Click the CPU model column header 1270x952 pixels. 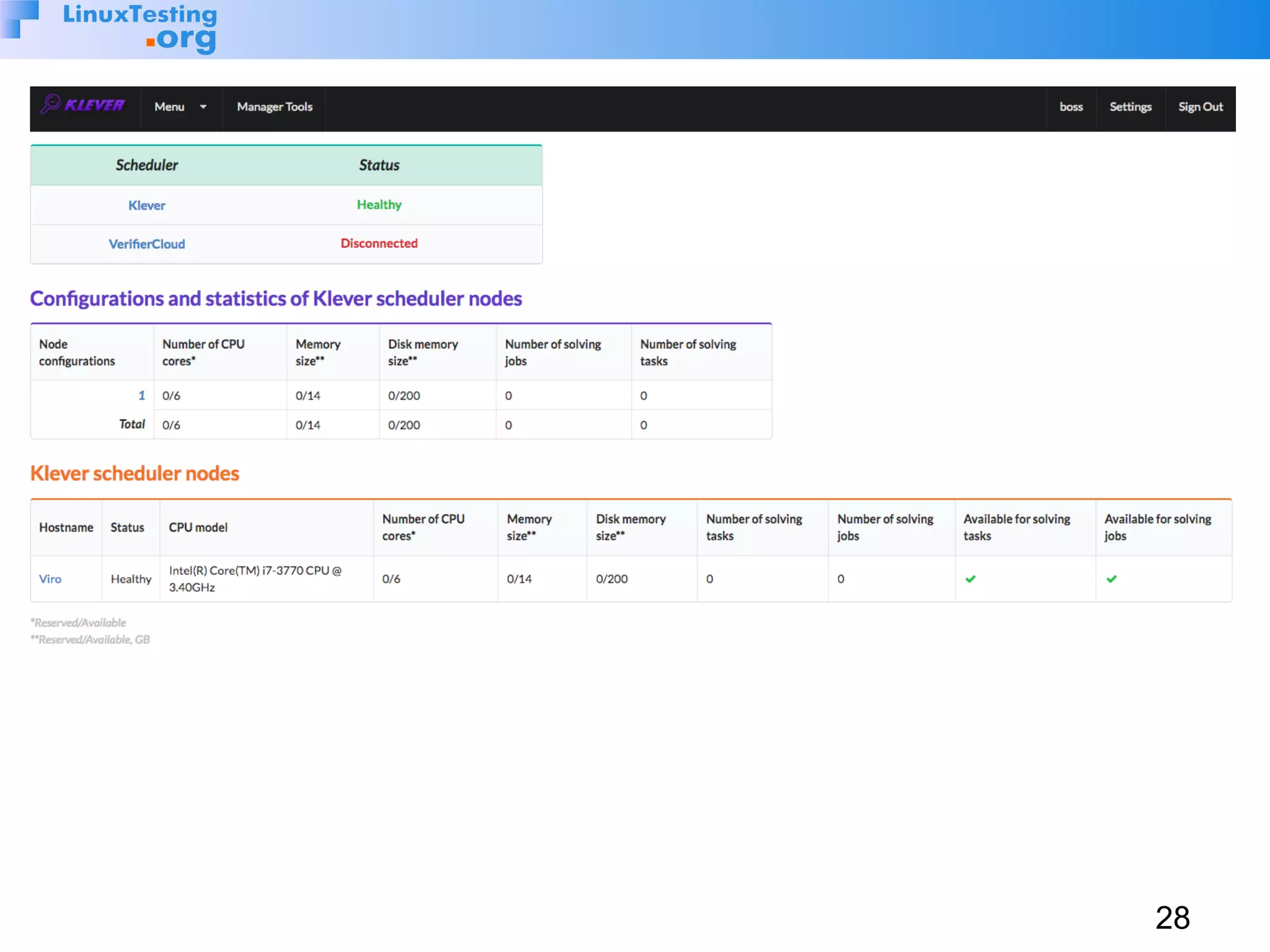click(x=198, y=527)
